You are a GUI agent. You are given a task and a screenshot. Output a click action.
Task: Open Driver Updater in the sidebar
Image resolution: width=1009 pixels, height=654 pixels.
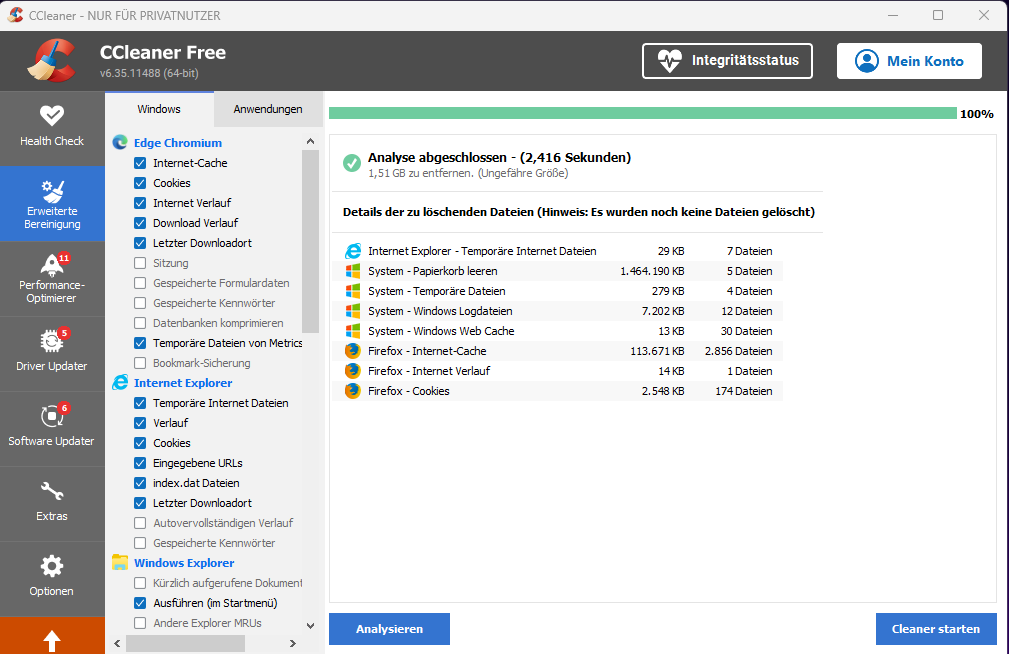click(x=51, y=353)
